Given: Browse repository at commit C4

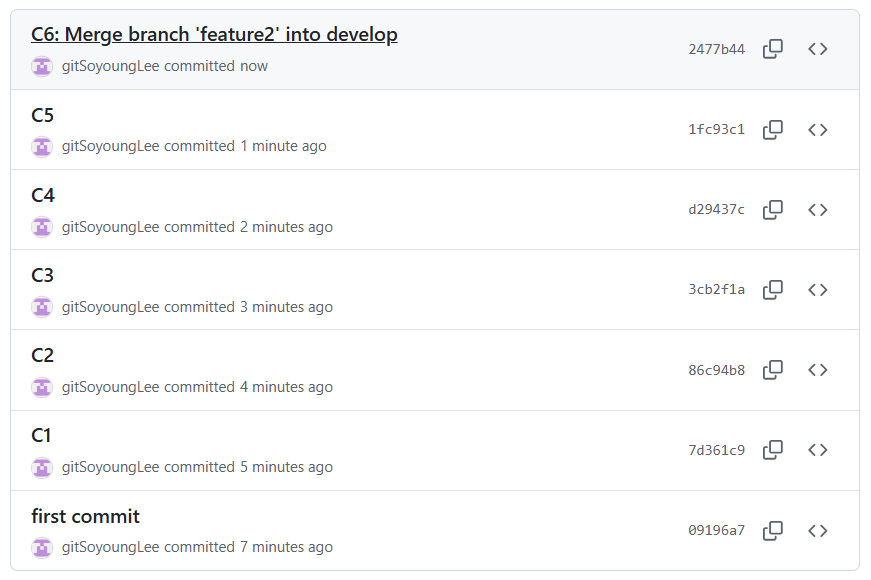Looking at the screenshot, I should click(817, 210).
